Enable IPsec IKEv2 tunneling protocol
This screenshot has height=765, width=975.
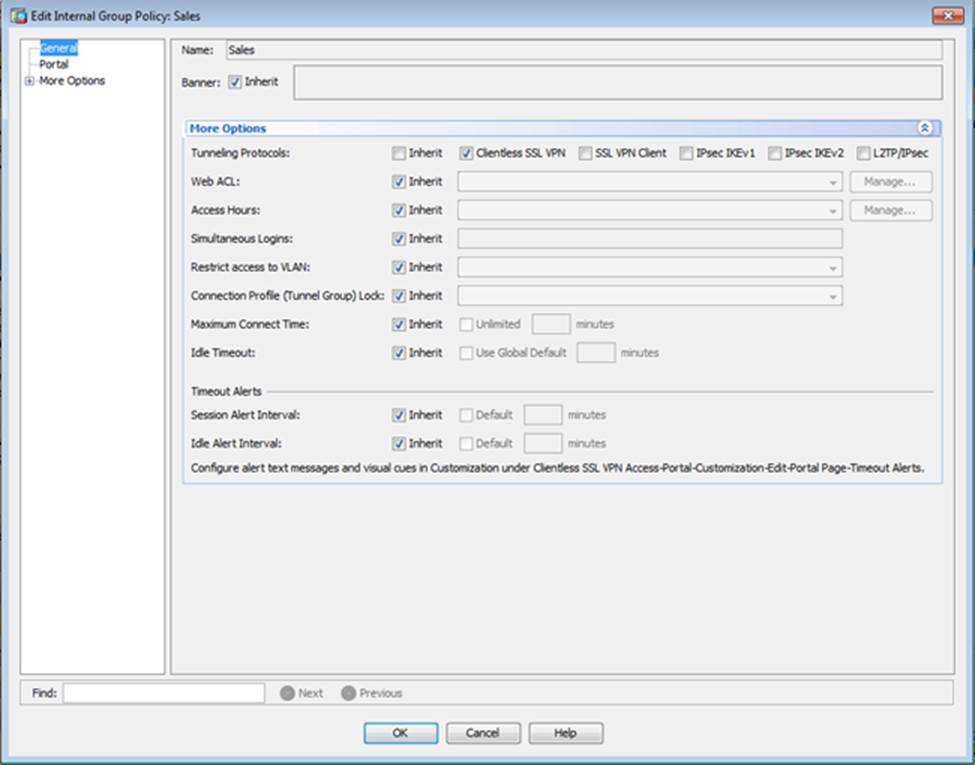click(774, 154)
